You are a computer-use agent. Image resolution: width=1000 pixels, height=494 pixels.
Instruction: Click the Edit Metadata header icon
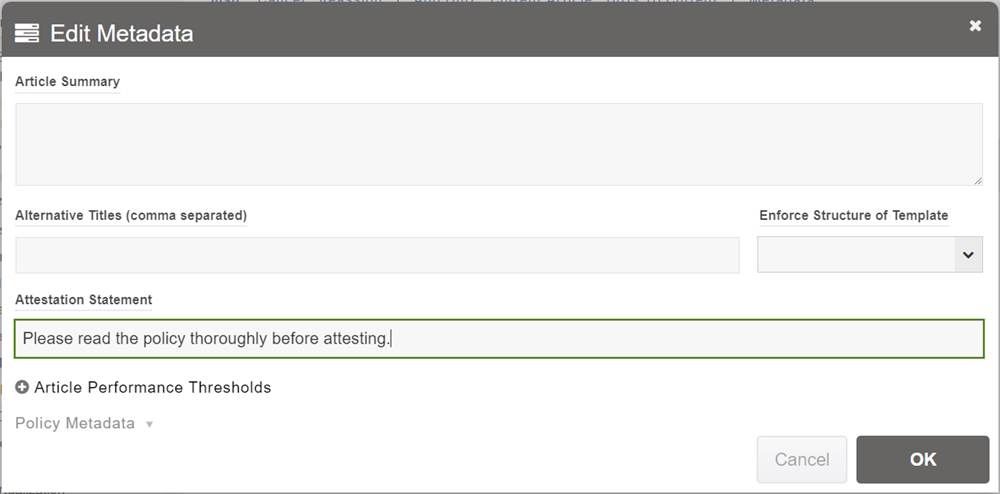pyautogui.click(x=27, y=33)
